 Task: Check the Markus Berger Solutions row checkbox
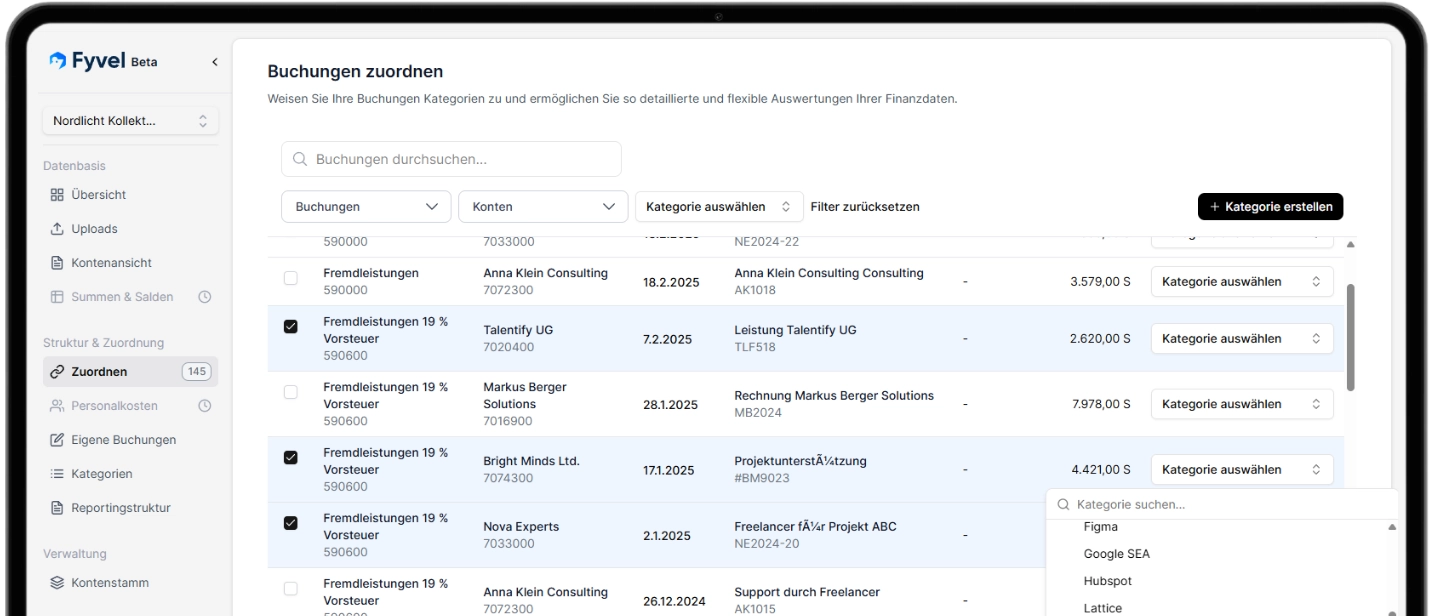tap(291, 392)
